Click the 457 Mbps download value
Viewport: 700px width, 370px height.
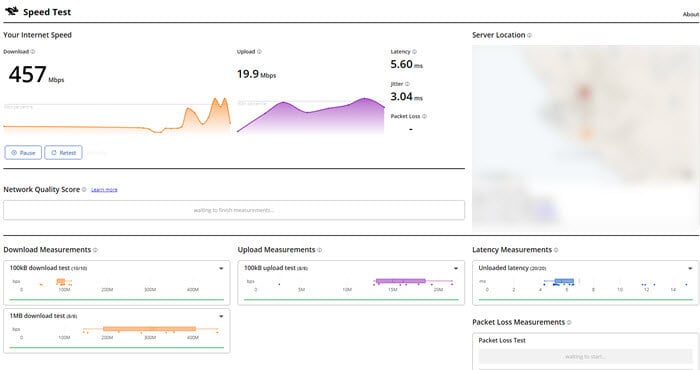(x=36, y=75)
